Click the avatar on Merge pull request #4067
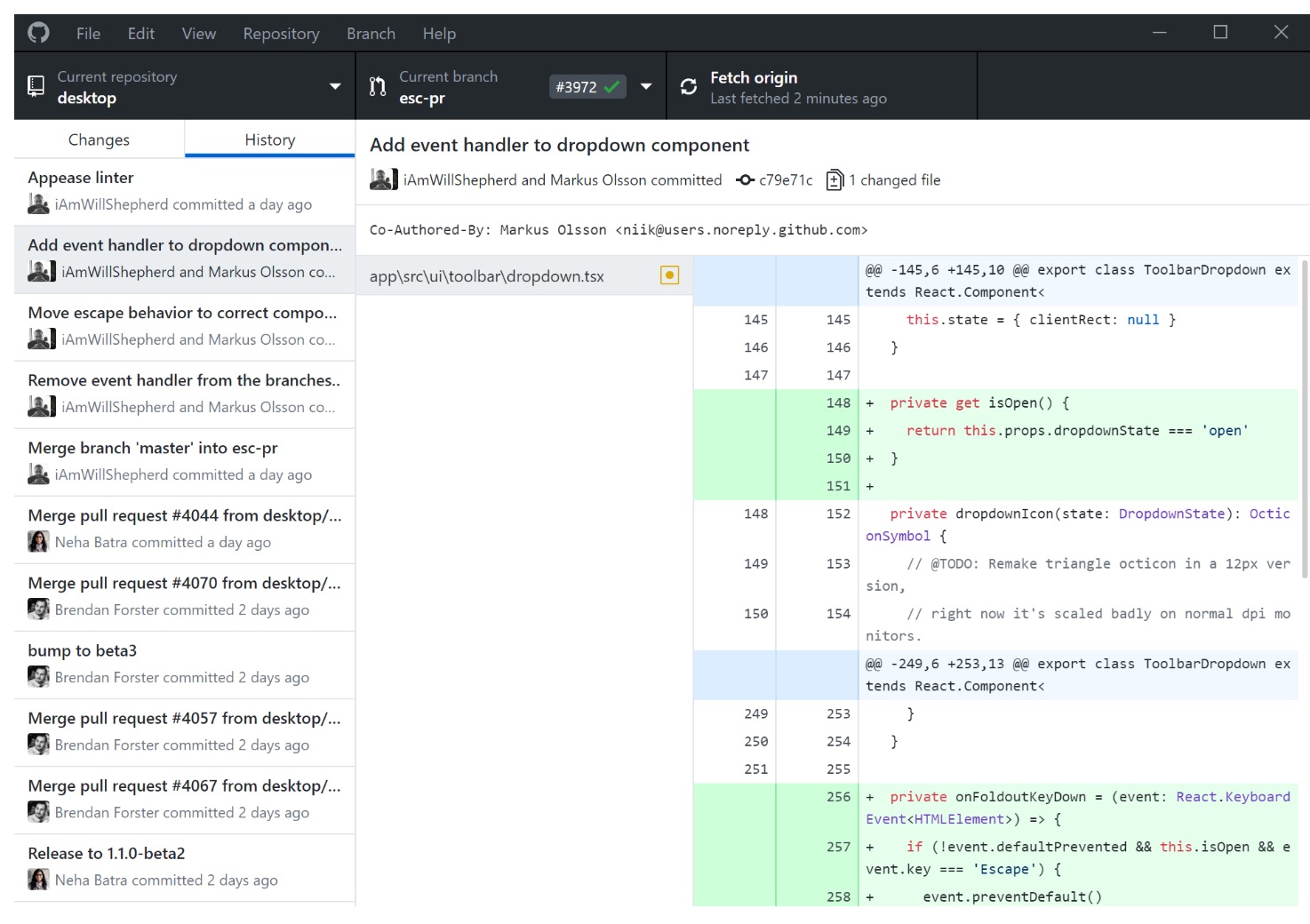 (x=38, y=811)
